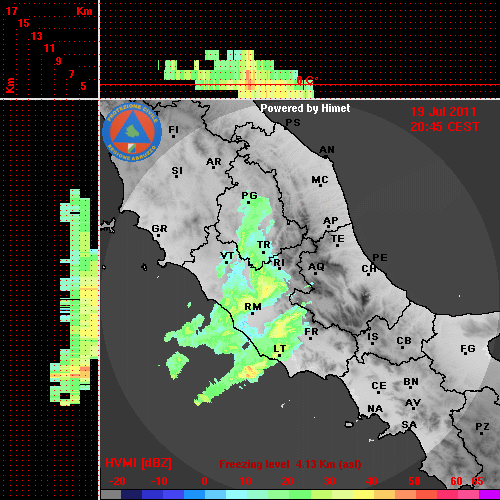Click the 0 dBZ scale value
Image resolution: width=500 pixels, height=500 pixels.
[x=204, y=481]
